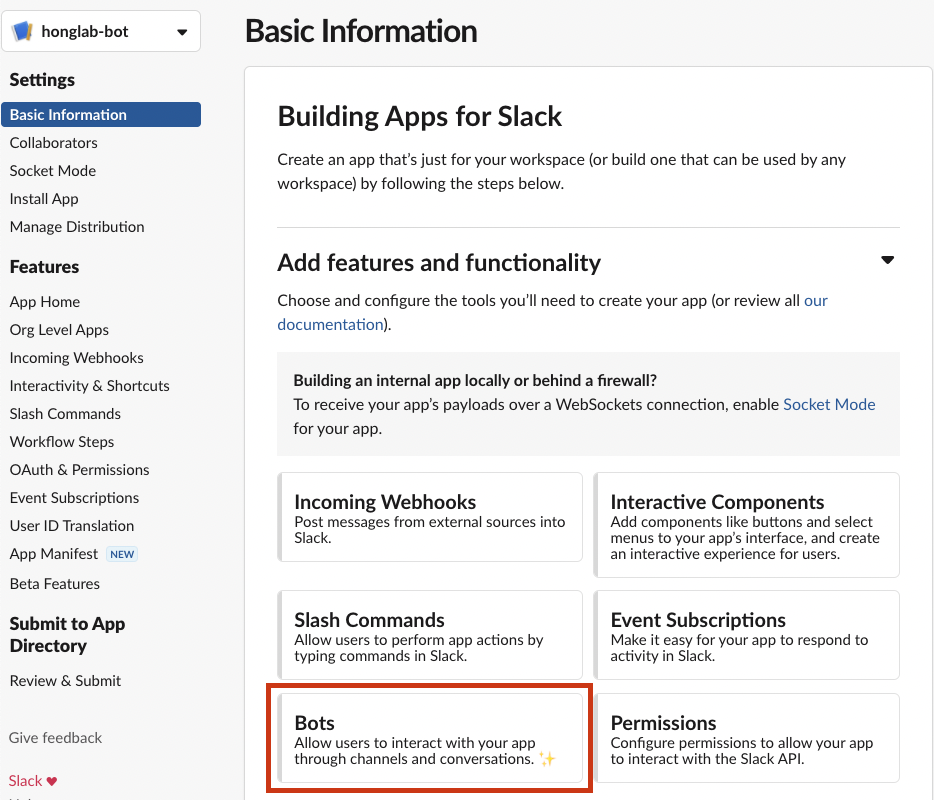Click the firewall question bold text
Screen dimensions: 934x800
tap(475, 381)
